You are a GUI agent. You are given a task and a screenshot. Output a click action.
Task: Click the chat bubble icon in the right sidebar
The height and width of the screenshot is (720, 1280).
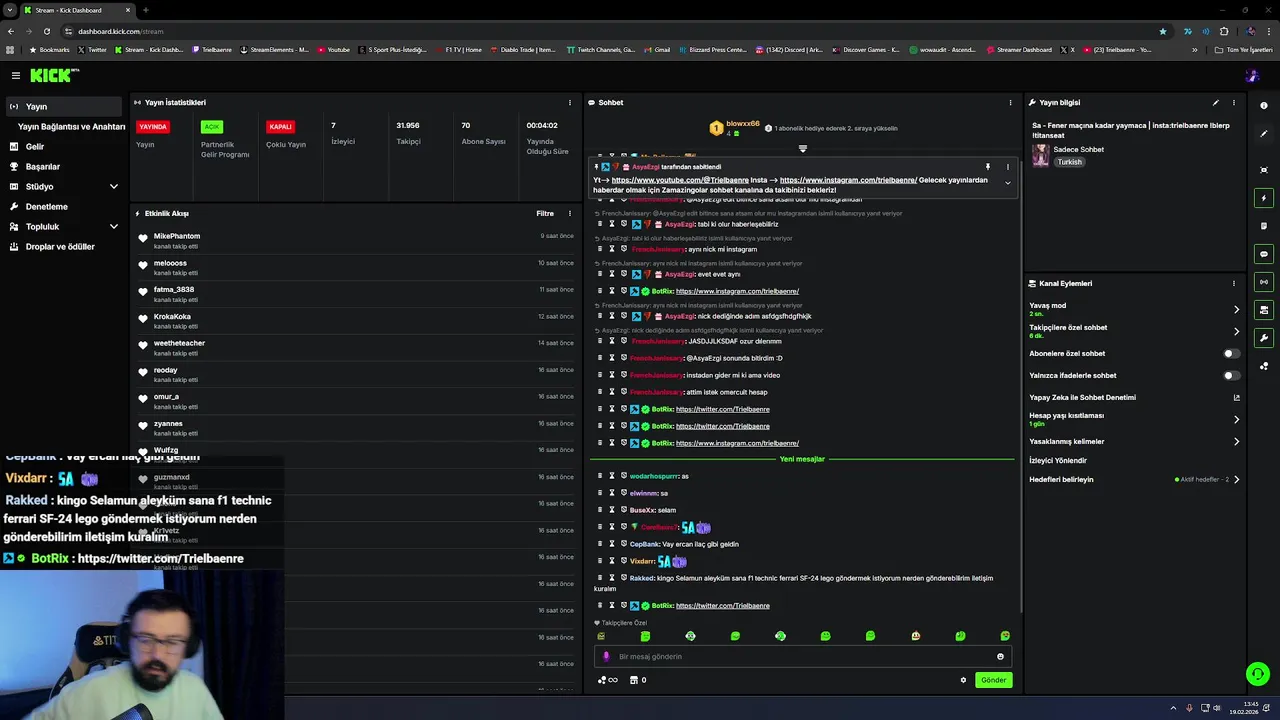pos(1264,254)
